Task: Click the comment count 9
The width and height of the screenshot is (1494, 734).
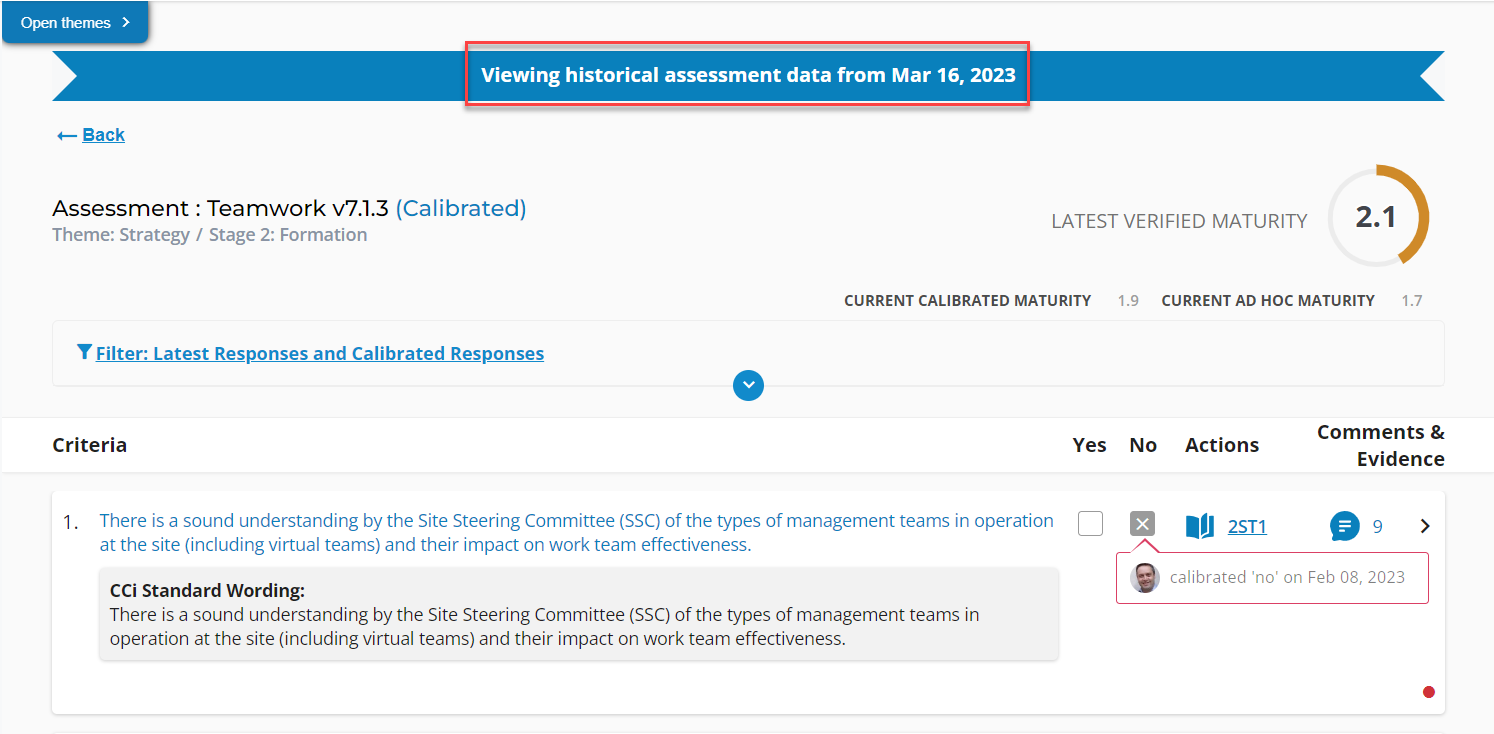Action: click(x=1377, y=526)
